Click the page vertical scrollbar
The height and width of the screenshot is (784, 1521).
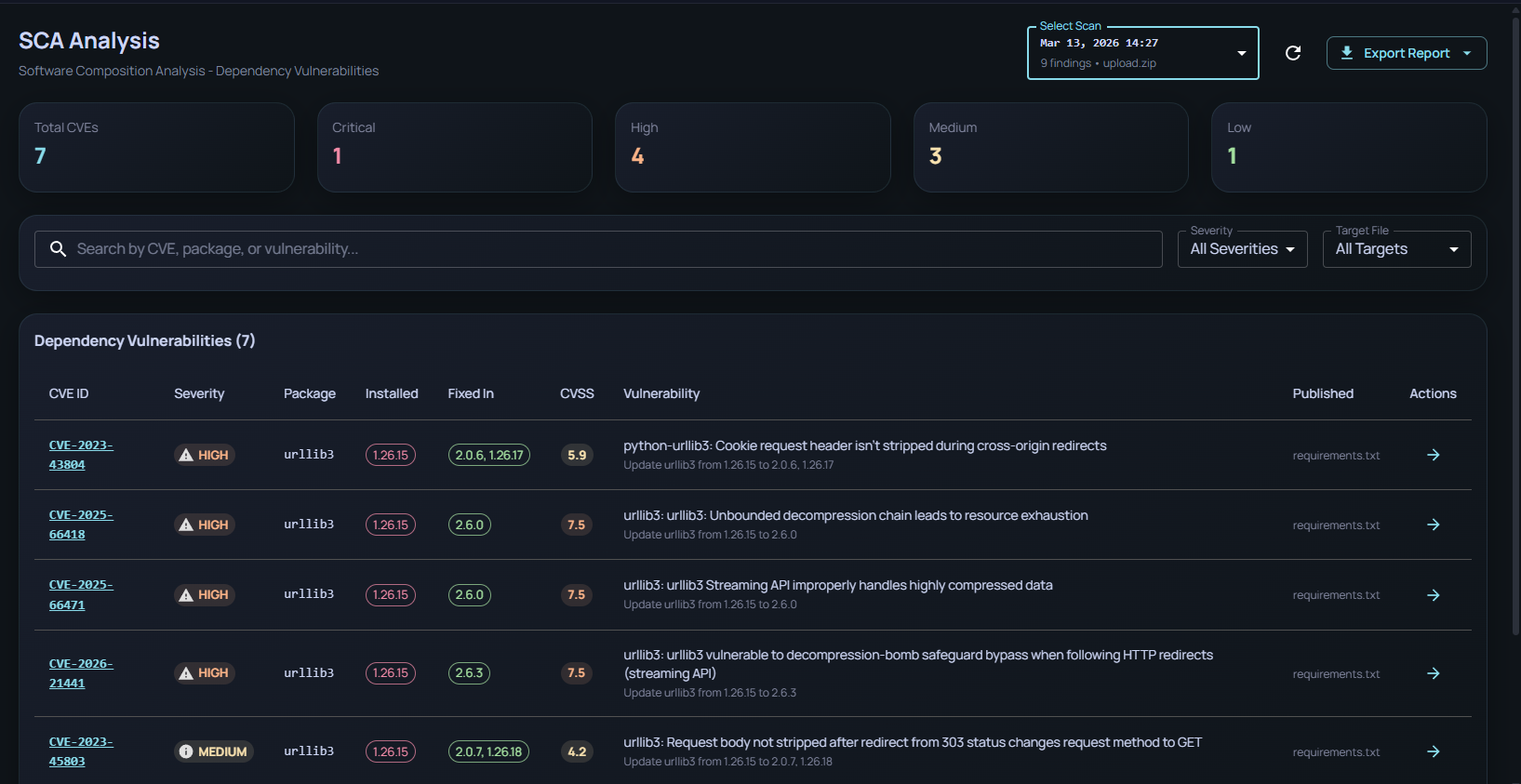click(x=1515, y=326)
